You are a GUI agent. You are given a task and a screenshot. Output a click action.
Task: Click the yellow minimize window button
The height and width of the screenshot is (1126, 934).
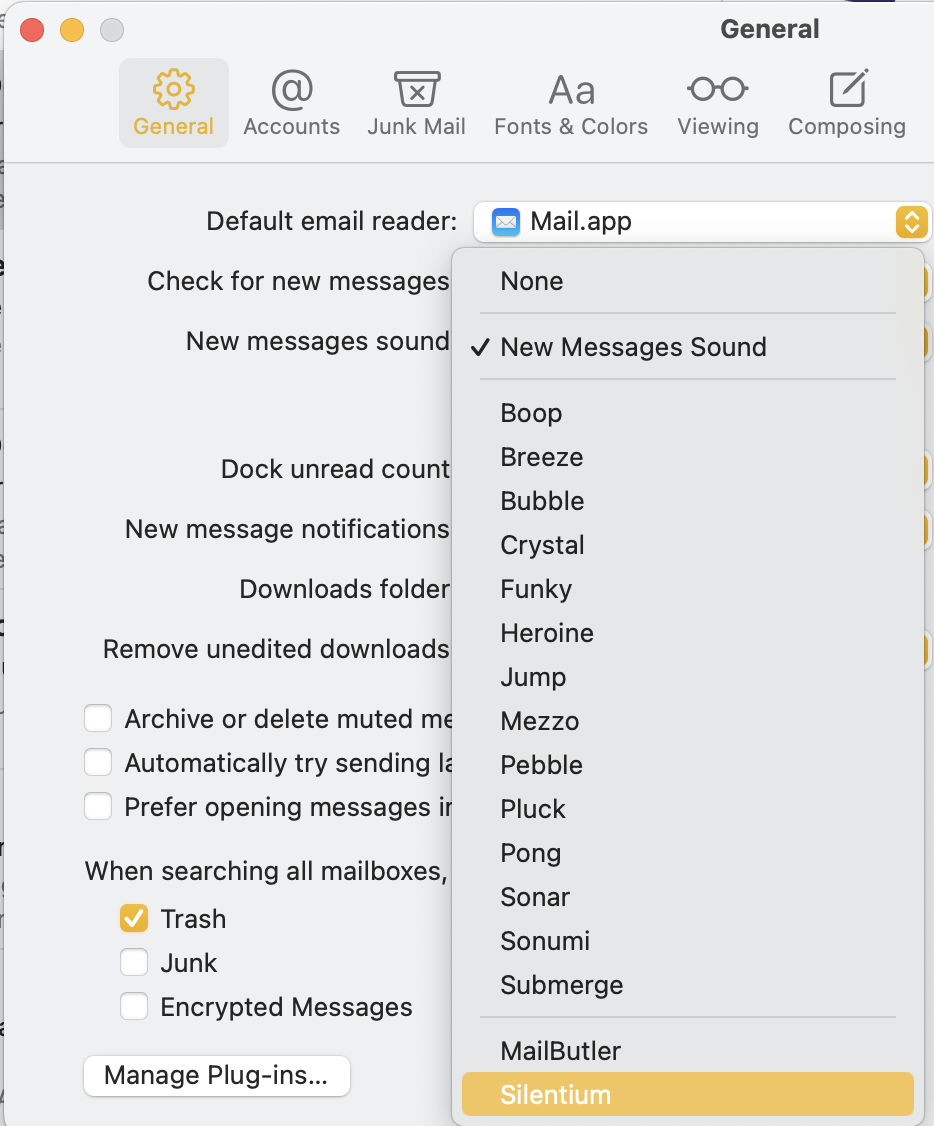click(72, 30)
